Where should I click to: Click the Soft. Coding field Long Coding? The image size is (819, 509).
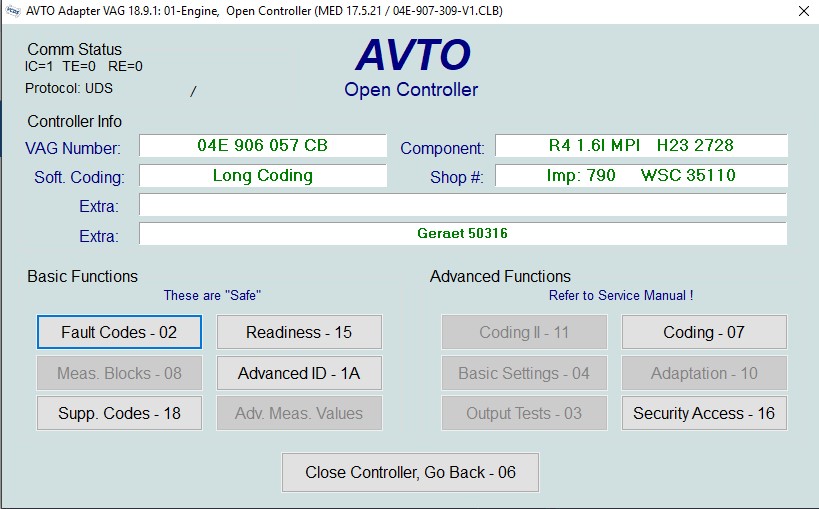(x=263, y=176)
